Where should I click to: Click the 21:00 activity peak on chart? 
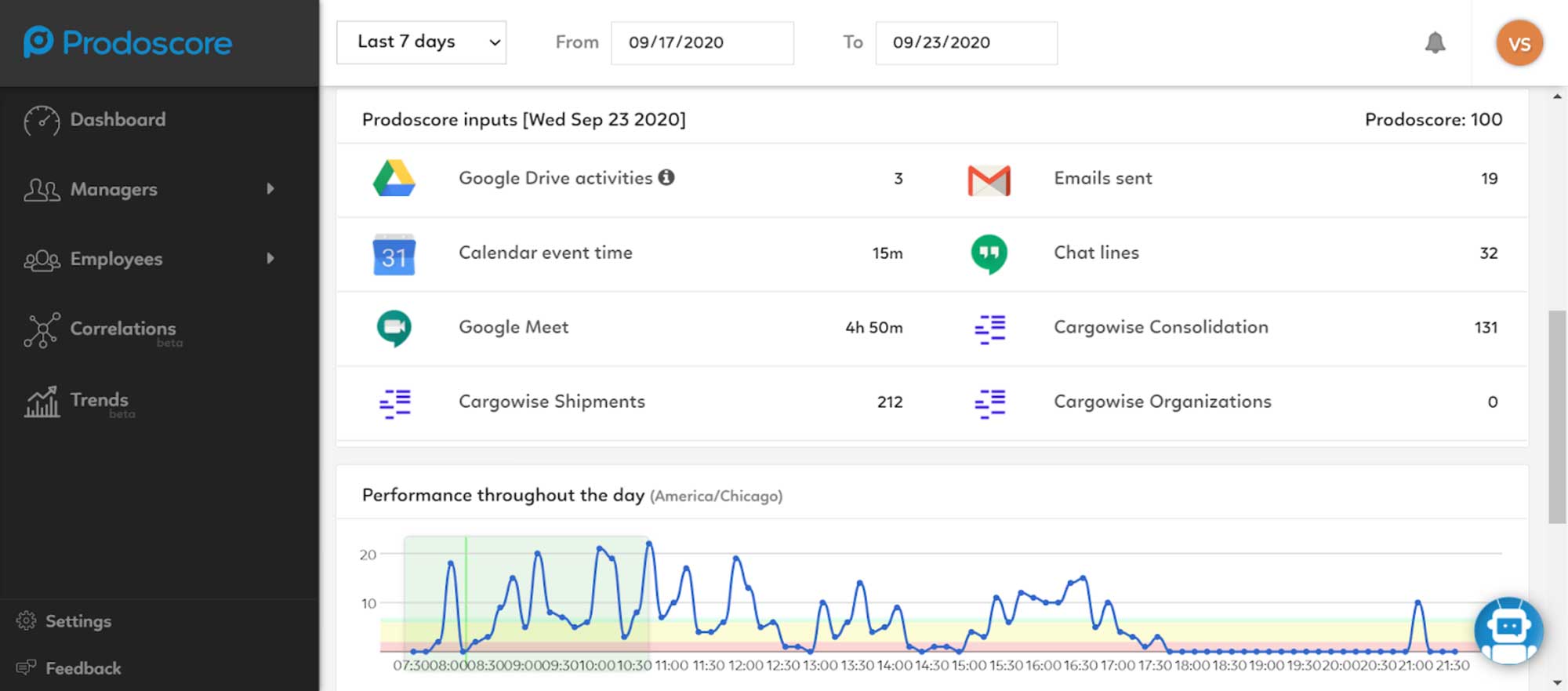pyautogui.click(x=1417, y=602)
